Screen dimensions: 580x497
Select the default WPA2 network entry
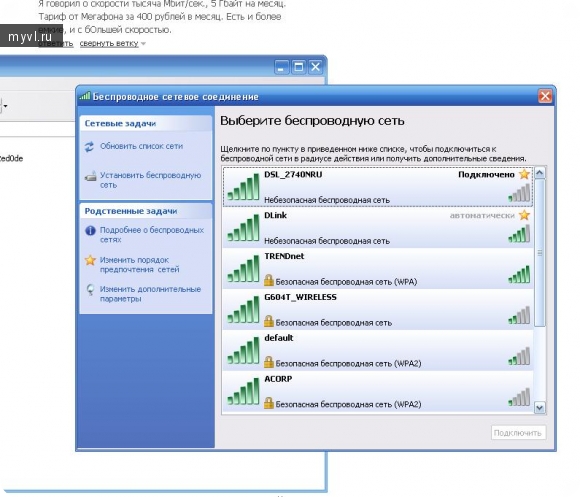point(378,350)
